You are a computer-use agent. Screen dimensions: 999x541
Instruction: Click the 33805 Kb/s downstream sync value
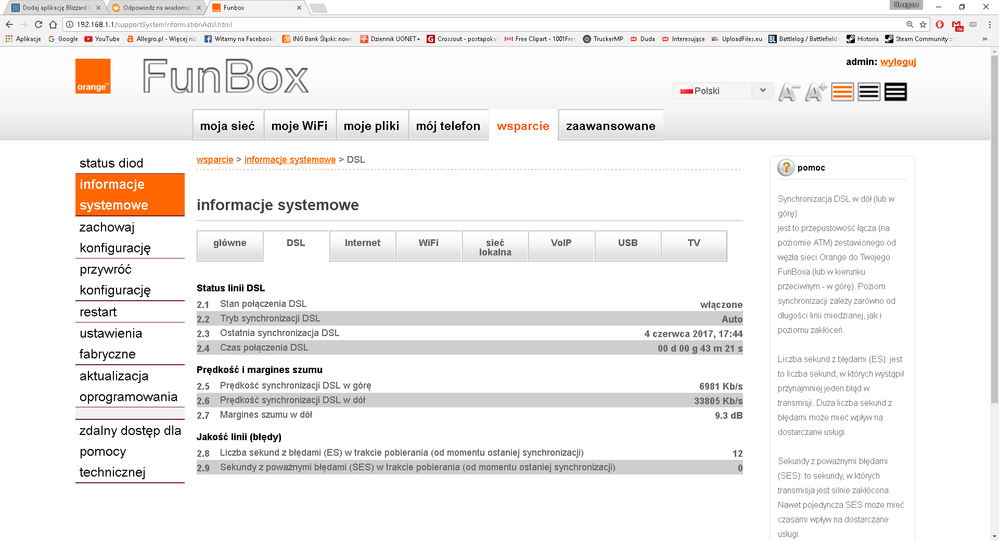[718, 401]
